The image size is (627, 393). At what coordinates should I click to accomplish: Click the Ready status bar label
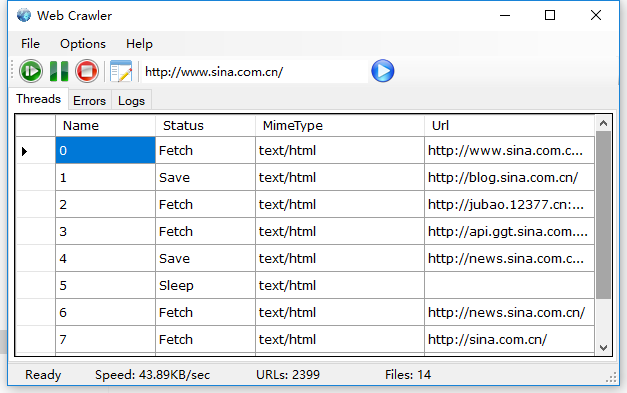tap(43, 375)
